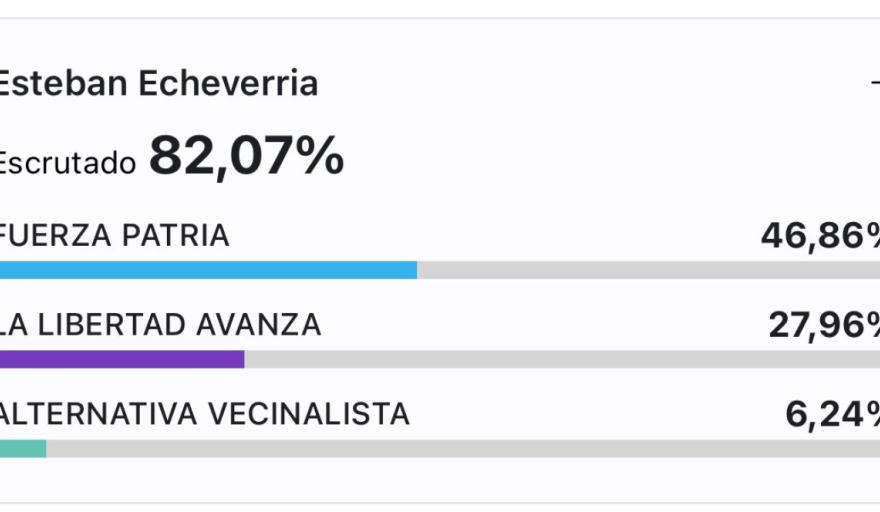Screen dimensions: 880x512
Task: Click the gray unfilled part of Alternativa Vecinalista bar
Action: point(460,448)
